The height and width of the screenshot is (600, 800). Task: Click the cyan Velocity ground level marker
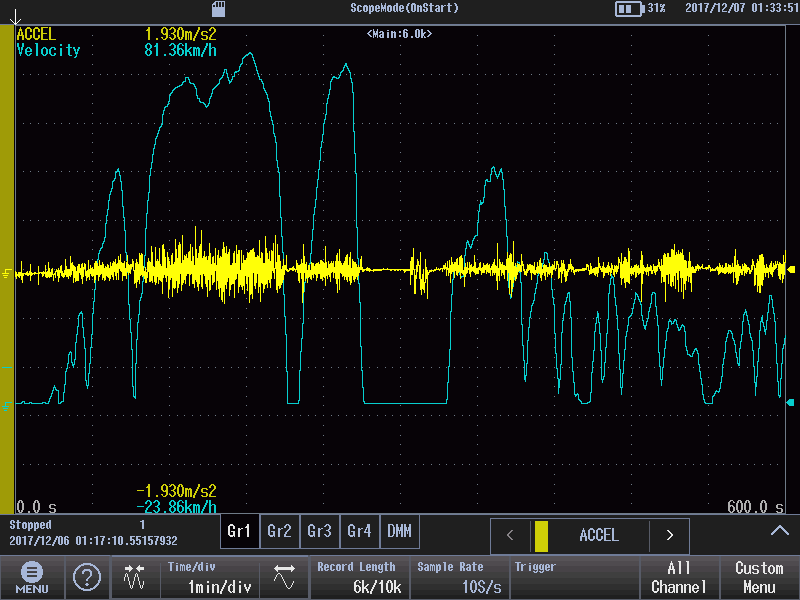coord(8,405)
